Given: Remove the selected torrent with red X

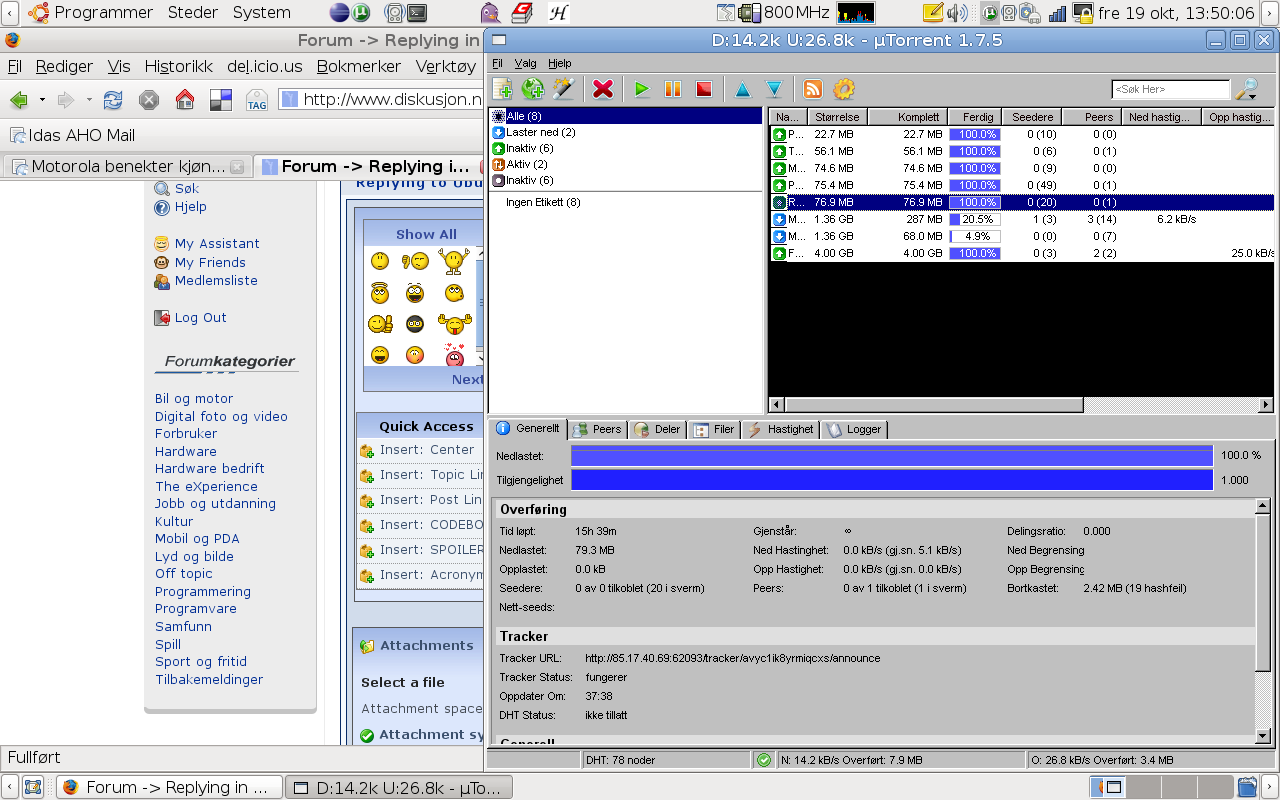Looking at the screenshot, I should pos(602,89).
